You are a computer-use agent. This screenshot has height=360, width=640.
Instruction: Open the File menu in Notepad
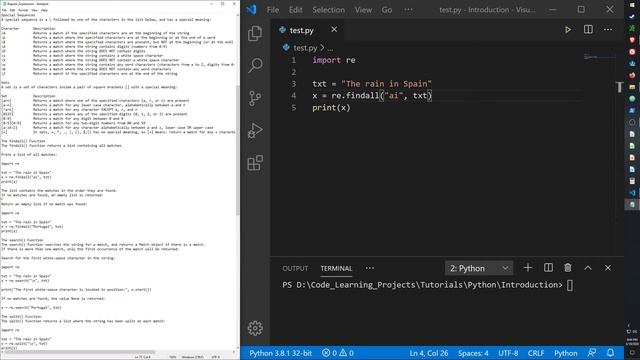[x=4, y=10]
